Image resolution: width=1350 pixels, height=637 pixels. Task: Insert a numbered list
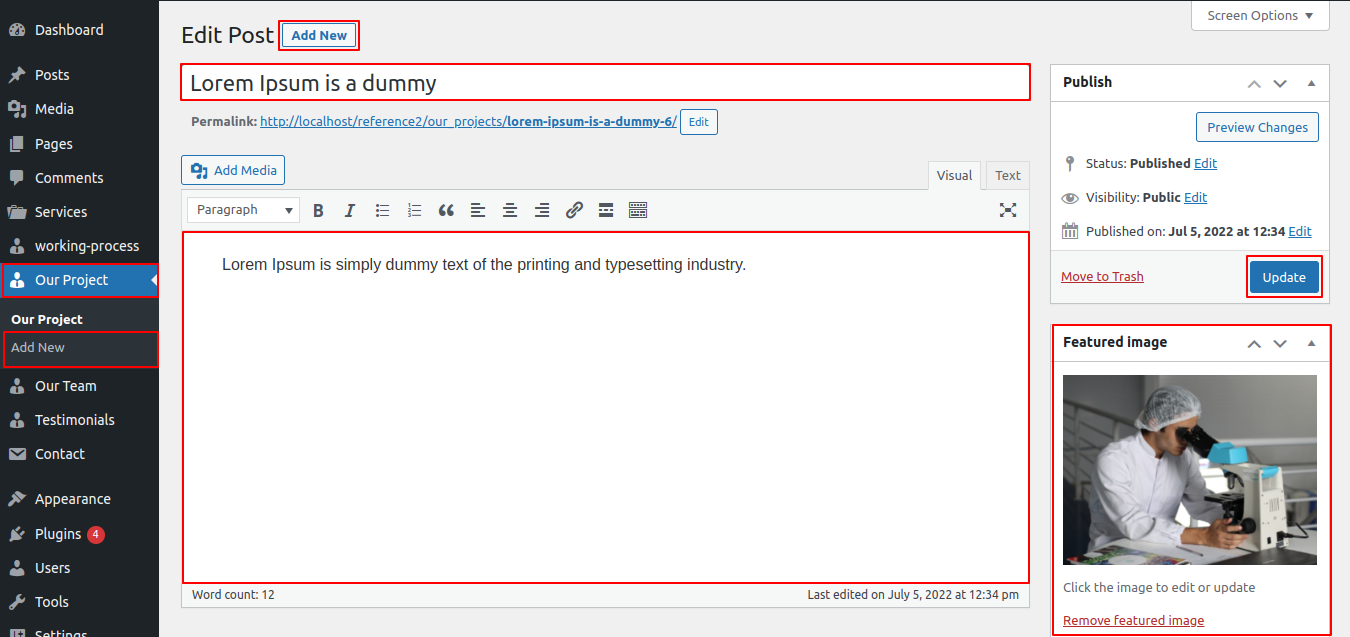pos(414,210)
